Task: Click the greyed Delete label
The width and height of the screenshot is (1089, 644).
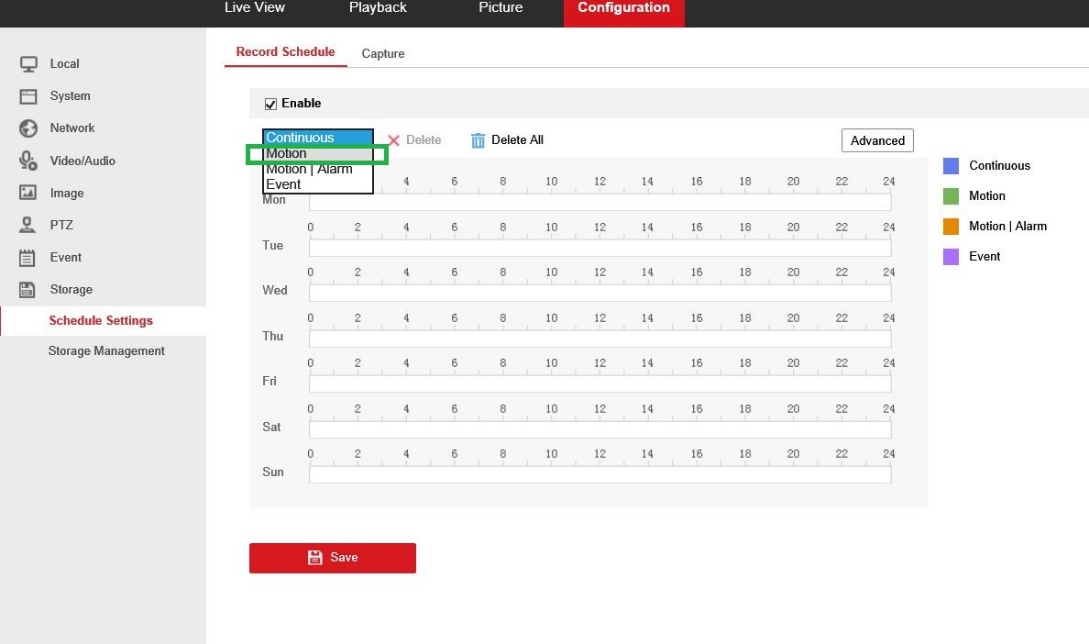Action: (424, 140)
